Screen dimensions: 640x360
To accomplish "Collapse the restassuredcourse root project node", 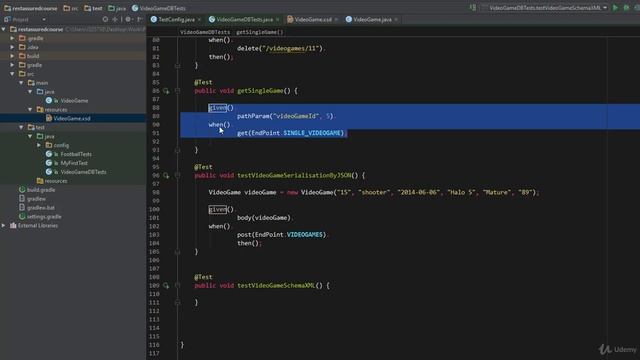I will [x=4, y=29].
